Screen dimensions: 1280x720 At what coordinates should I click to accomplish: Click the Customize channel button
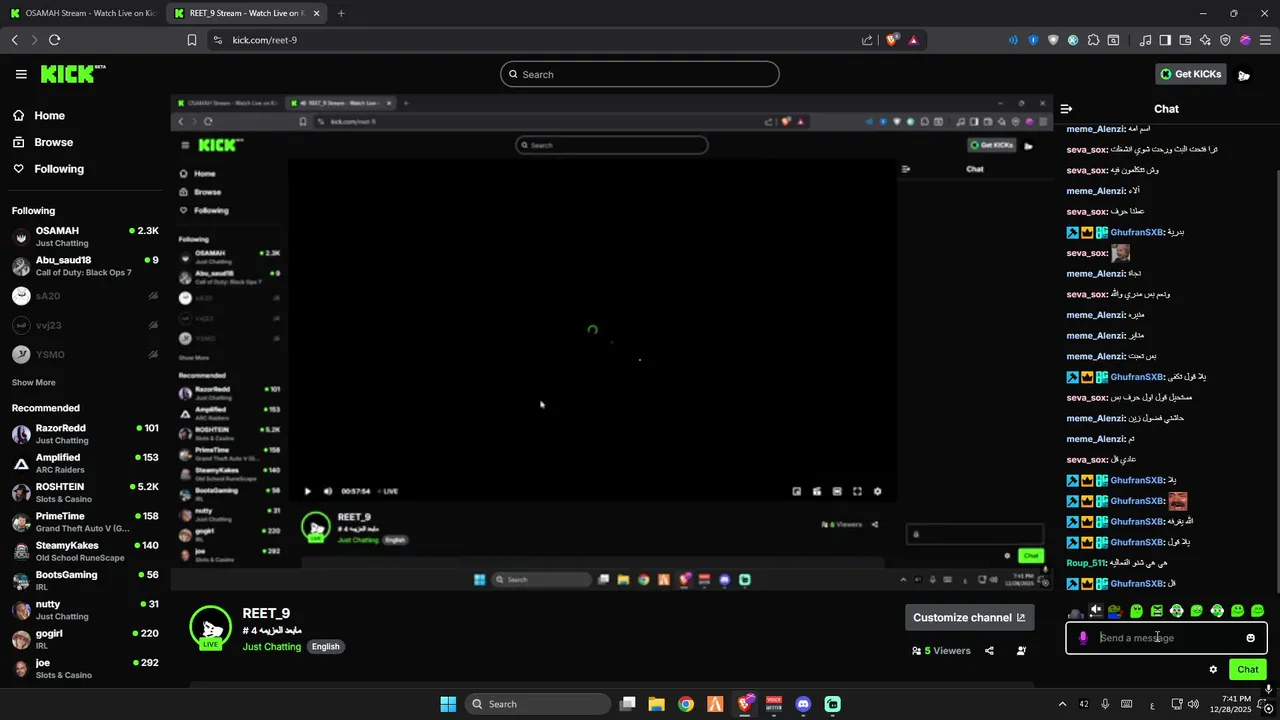pyautogui.click(x=969, y=618)
